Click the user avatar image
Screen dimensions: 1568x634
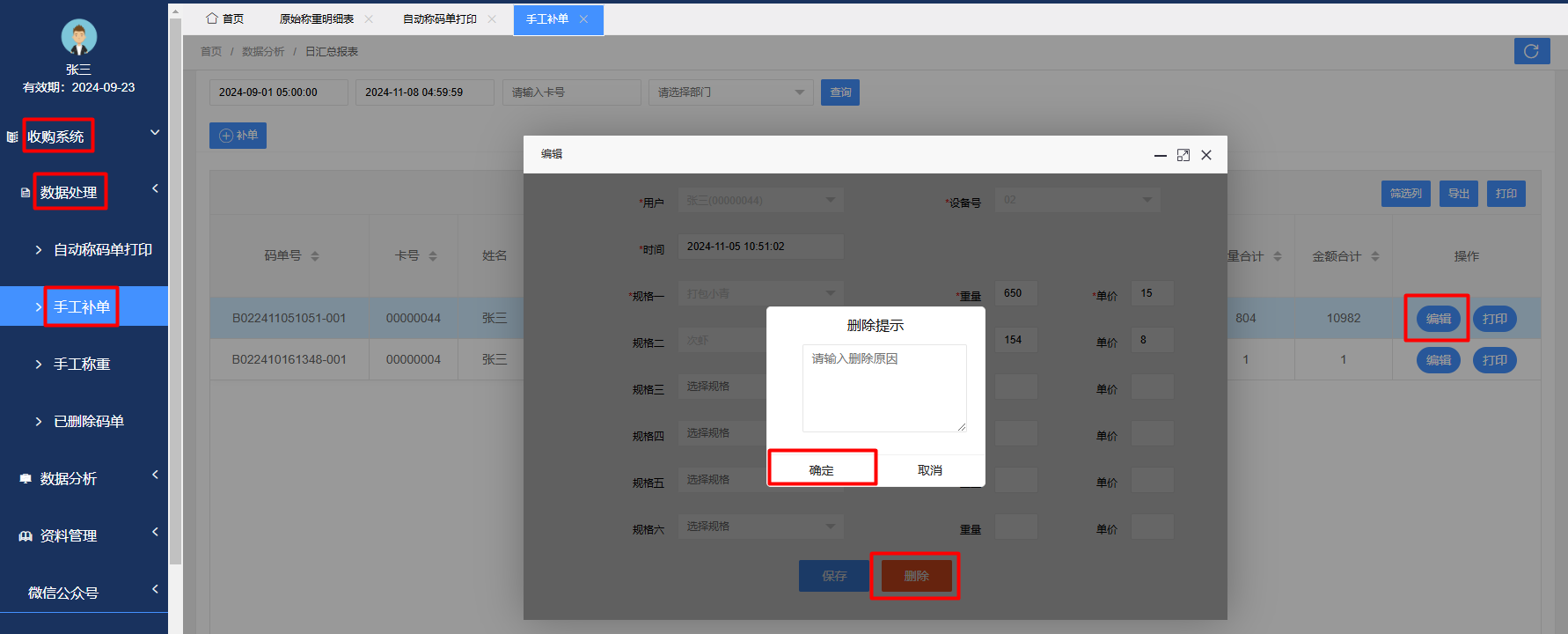(x=78, y=37)
